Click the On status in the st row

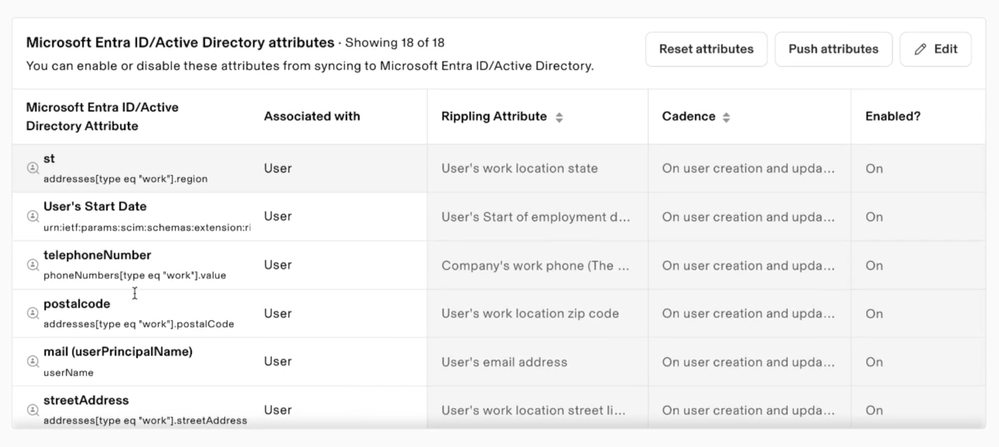tap(874, 169)
